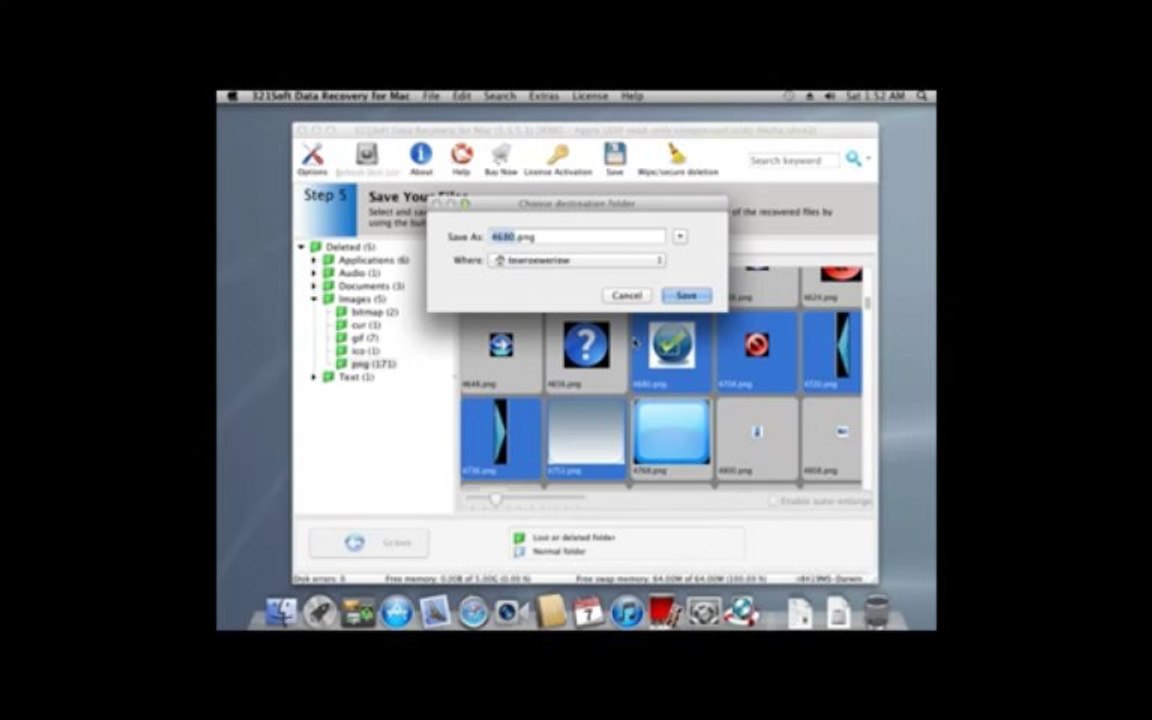Click the green cur folder icon
The height and width of the screenshot is (720, 1152).
342,325
